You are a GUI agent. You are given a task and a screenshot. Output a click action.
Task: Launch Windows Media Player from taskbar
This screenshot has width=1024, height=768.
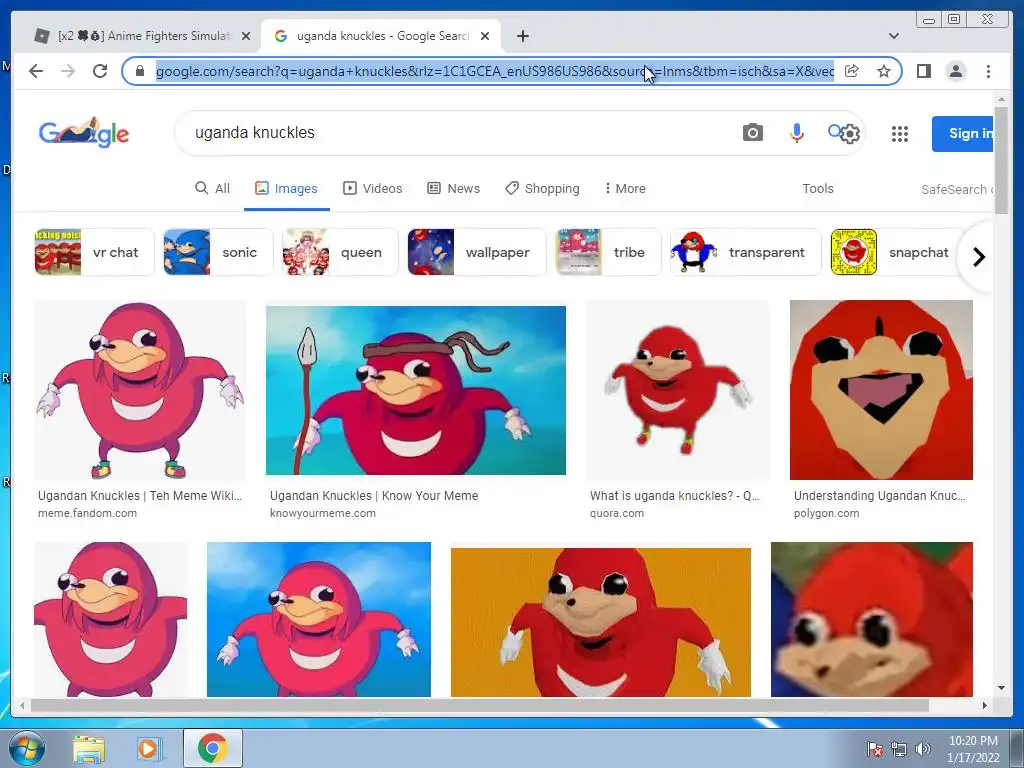pyautogui.click(x=149, y=748)
